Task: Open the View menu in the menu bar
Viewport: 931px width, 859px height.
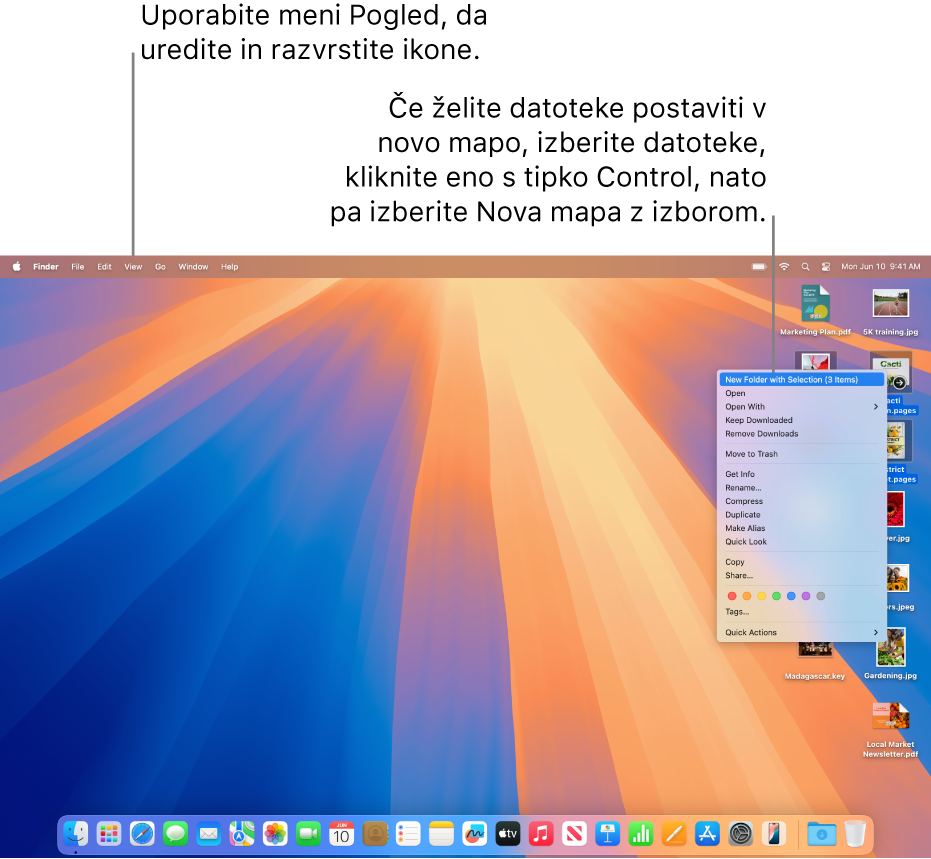Action: (x=133, y=267)
